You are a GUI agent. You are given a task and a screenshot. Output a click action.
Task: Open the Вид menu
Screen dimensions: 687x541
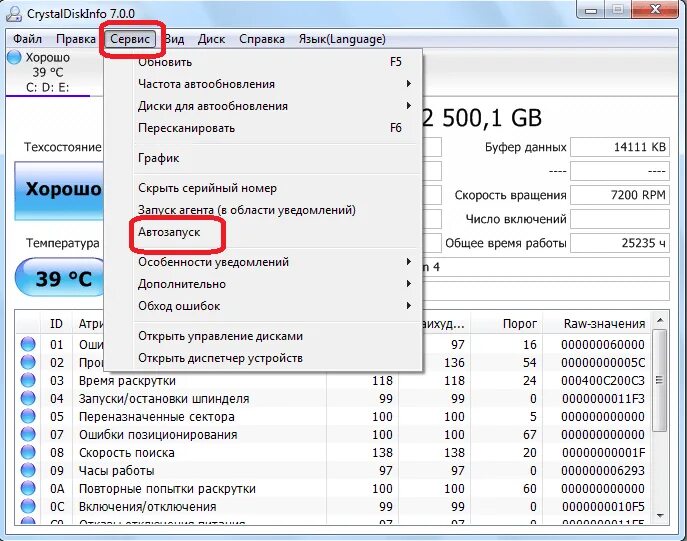click(174, 39)
